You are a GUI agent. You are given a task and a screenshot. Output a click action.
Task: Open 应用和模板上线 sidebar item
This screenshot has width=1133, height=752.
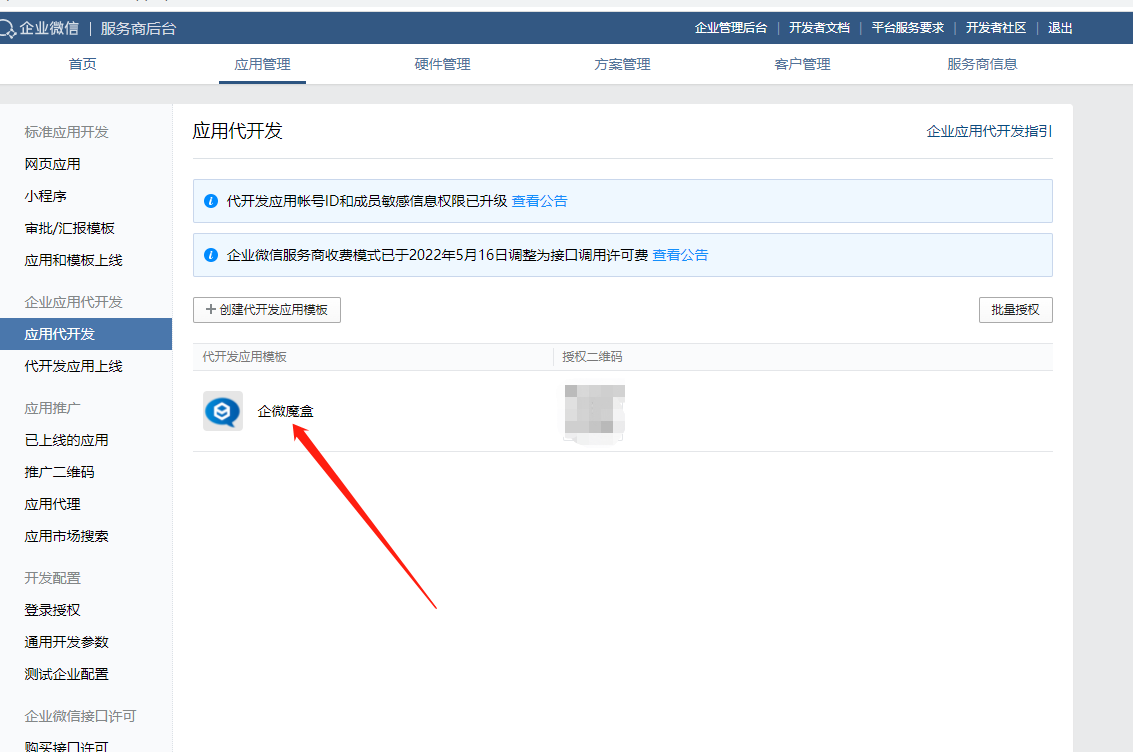73,260
